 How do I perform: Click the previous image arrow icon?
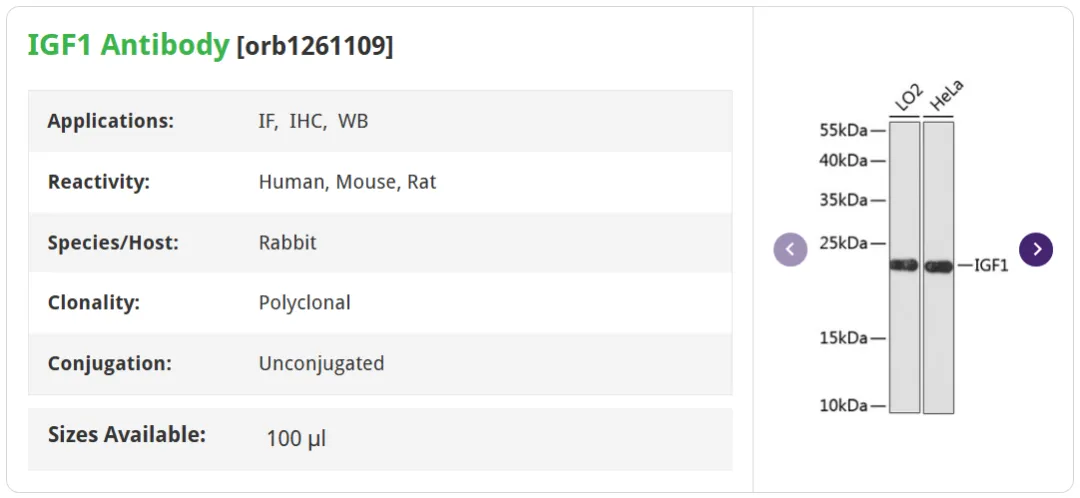[790, 249]
